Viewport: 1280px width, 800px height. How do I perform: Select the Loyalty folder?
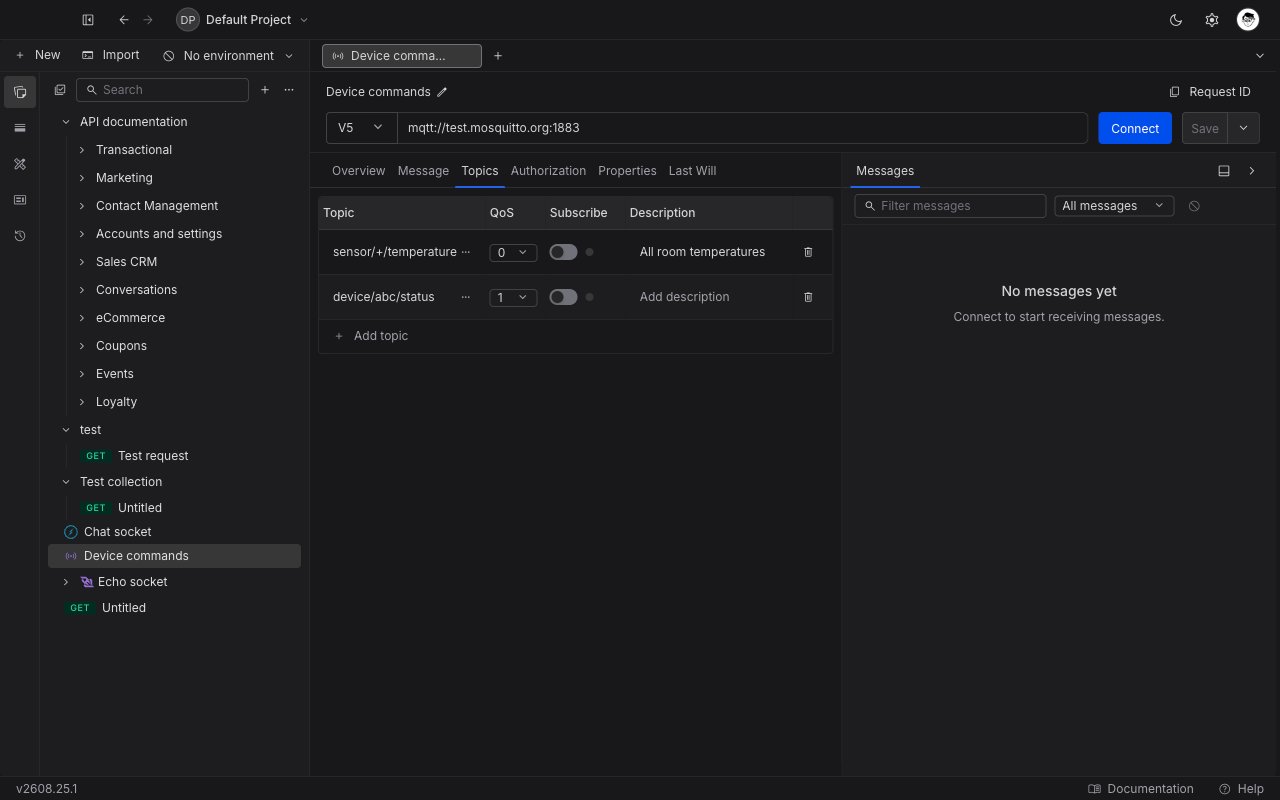pos(116,402)
